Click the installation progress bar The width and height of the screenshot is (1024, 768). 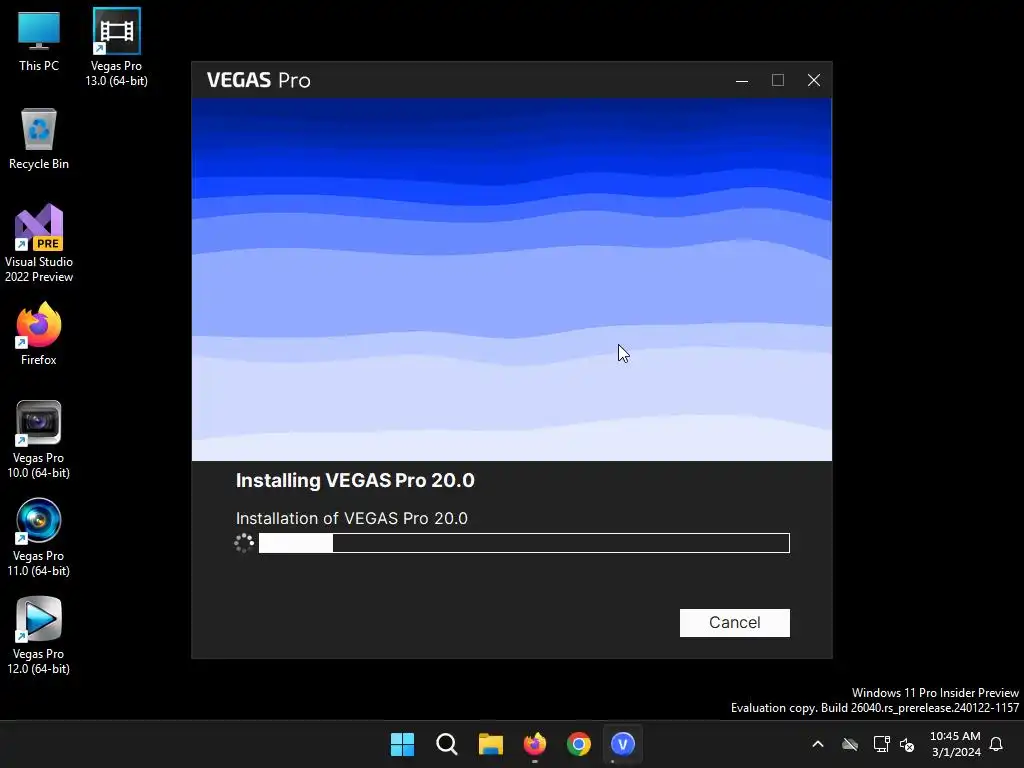tap(524, 543)
